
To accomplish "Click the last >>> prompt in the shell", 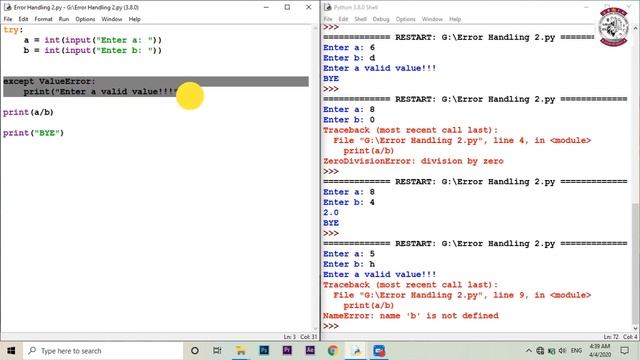I will (331, 326).
